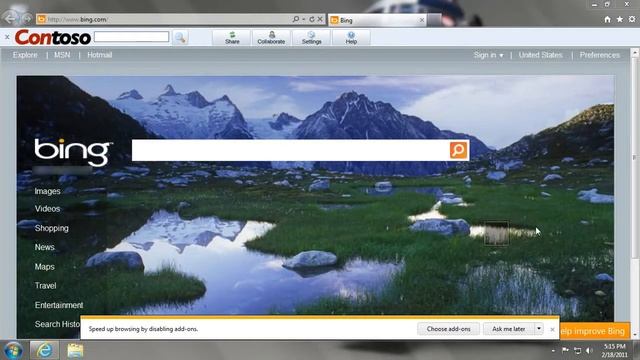Image resolution: width=640 pixels, height=360 pixels.
Task: Open Windows Explorer taskbar folder icon
Action: [x=75, y=350]
